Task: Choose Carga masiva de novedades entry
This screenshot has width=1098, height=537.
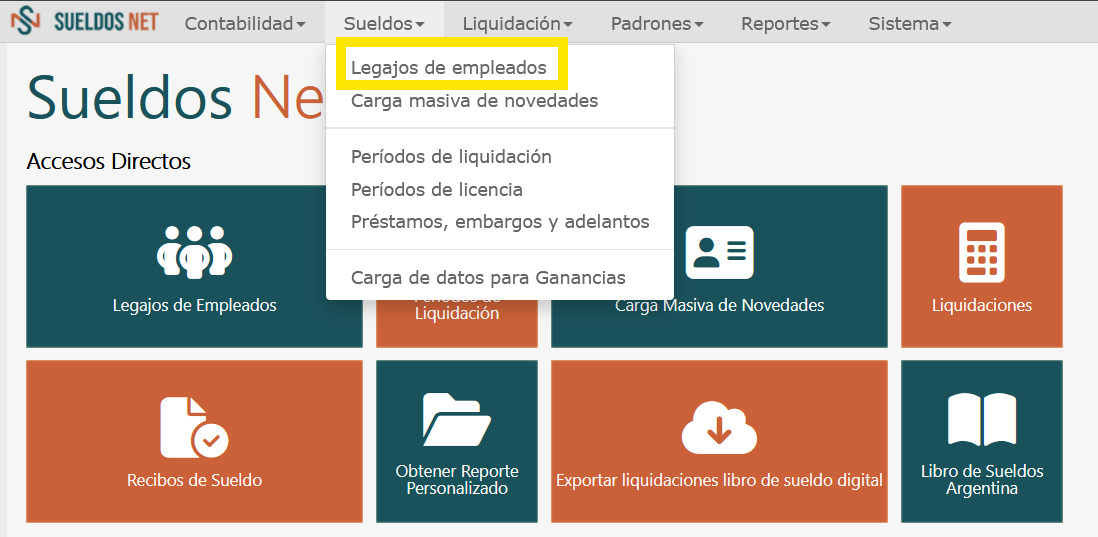Action: (474, 101)
